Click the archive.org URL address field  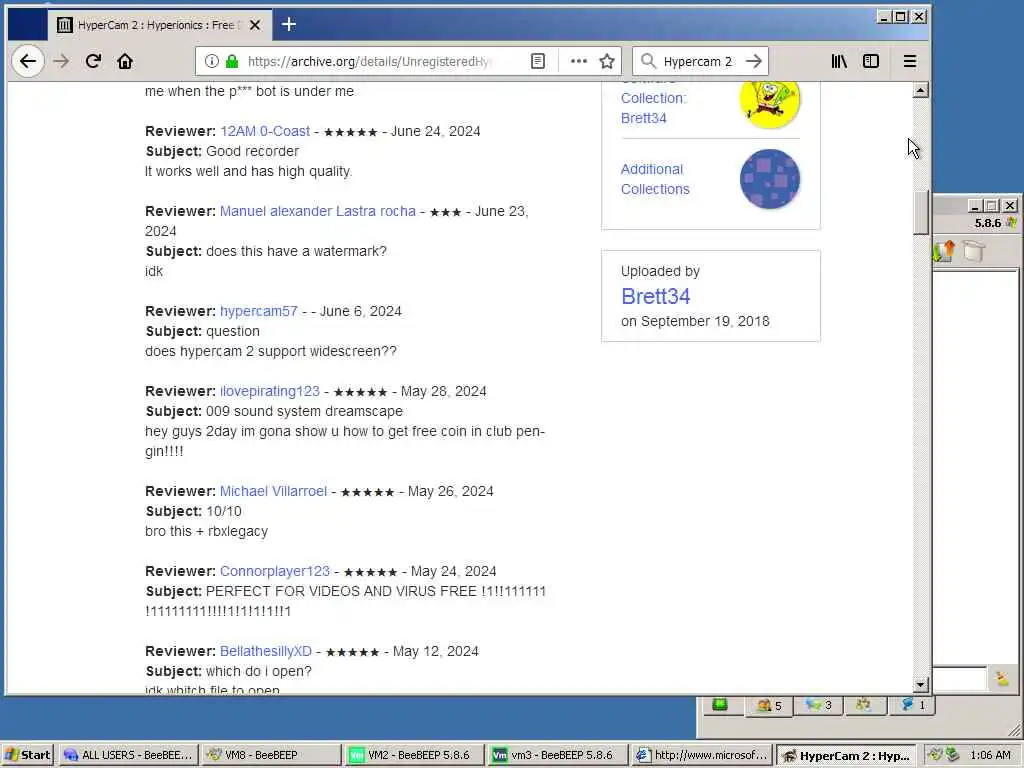pyautogui.click(x=369, y=61)
